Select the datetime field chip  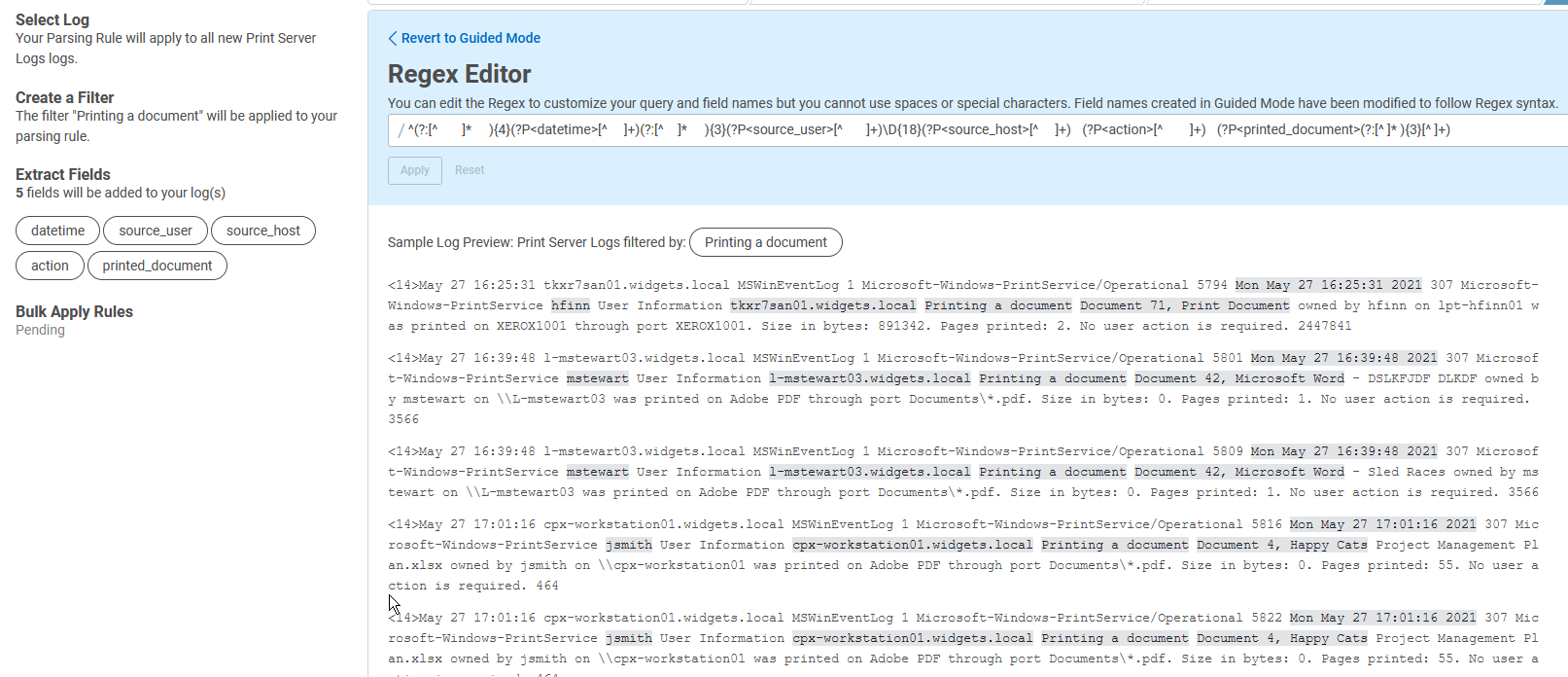[x=57, y=231]
